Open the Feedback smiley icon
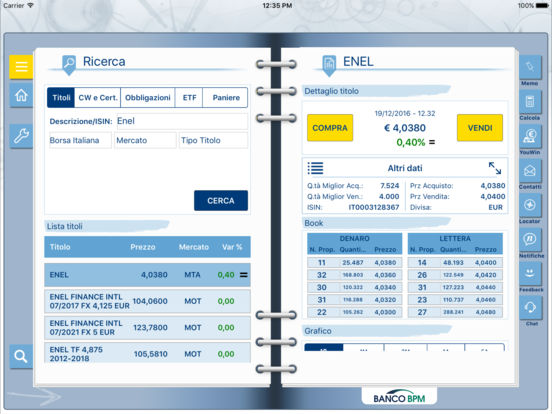 (x=530, y=274)
